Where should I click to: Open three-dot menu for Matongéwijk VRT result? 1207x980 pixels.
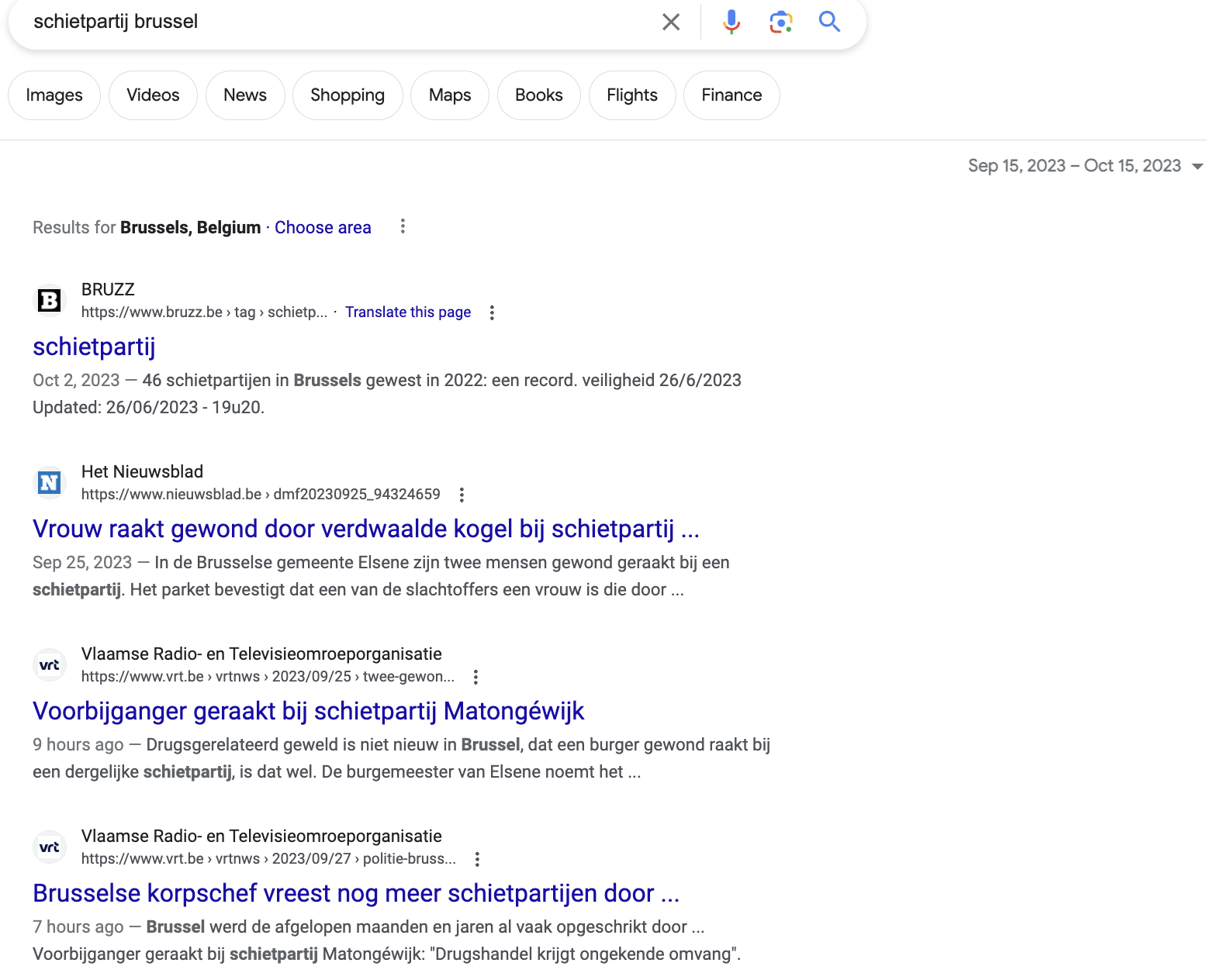[x=476, y=677]
